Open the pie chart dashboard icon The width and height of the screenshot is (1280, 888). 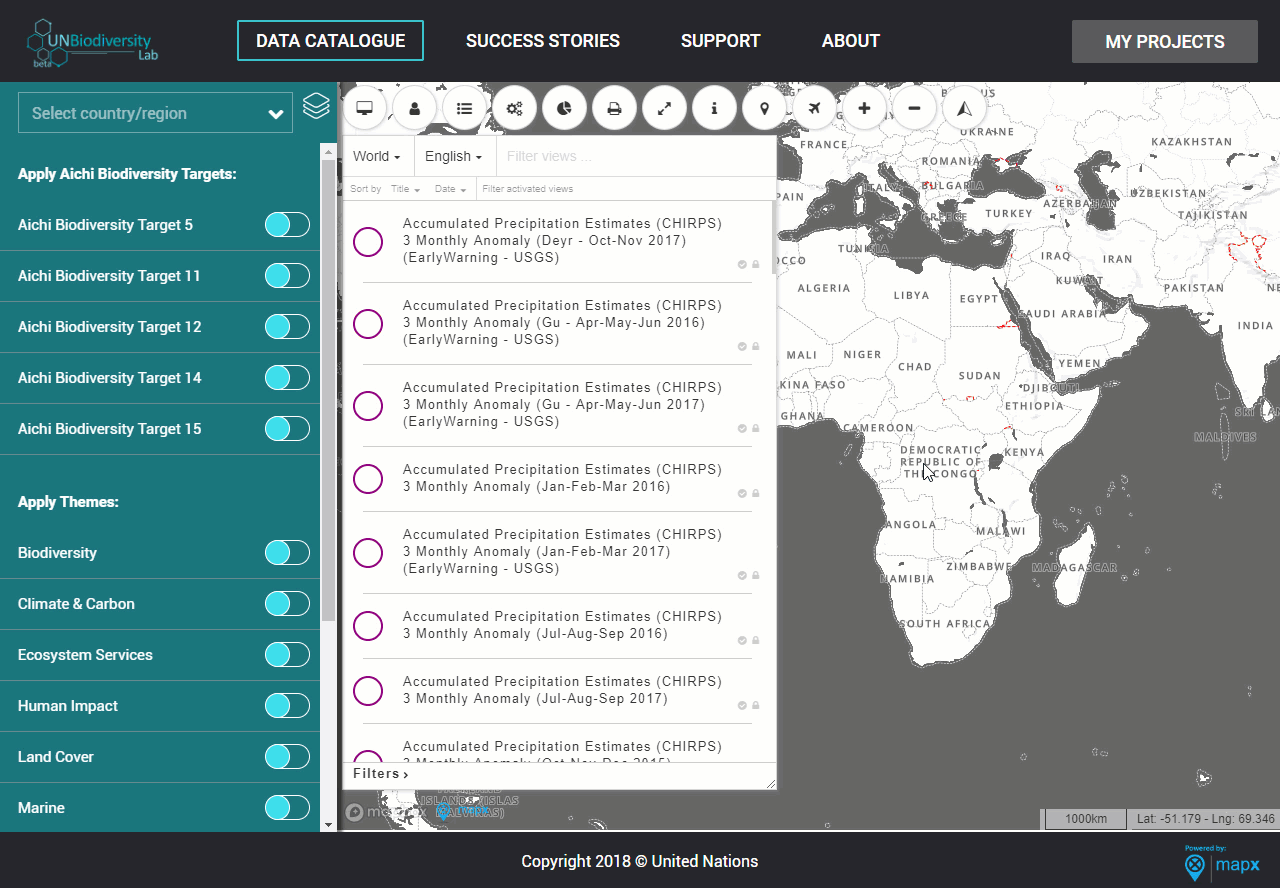click(x=565, y=108)
